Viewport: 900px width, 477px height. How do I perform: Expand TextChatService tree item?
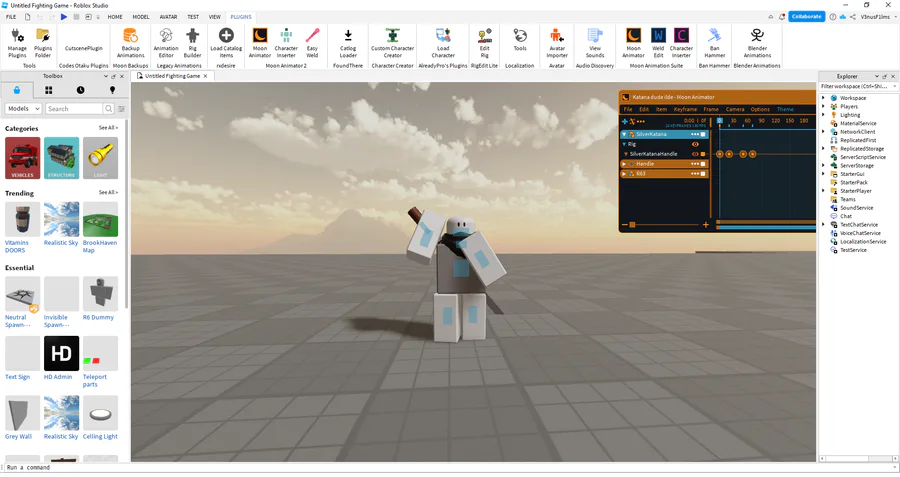(823, 224)
